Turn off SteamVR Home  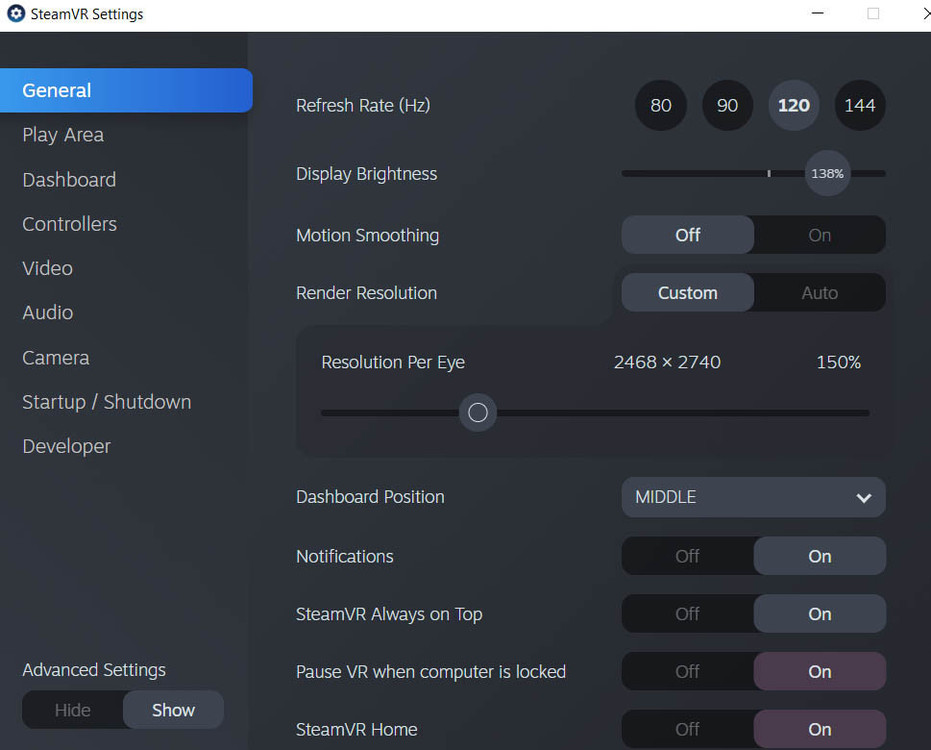(x=688, y=729)
